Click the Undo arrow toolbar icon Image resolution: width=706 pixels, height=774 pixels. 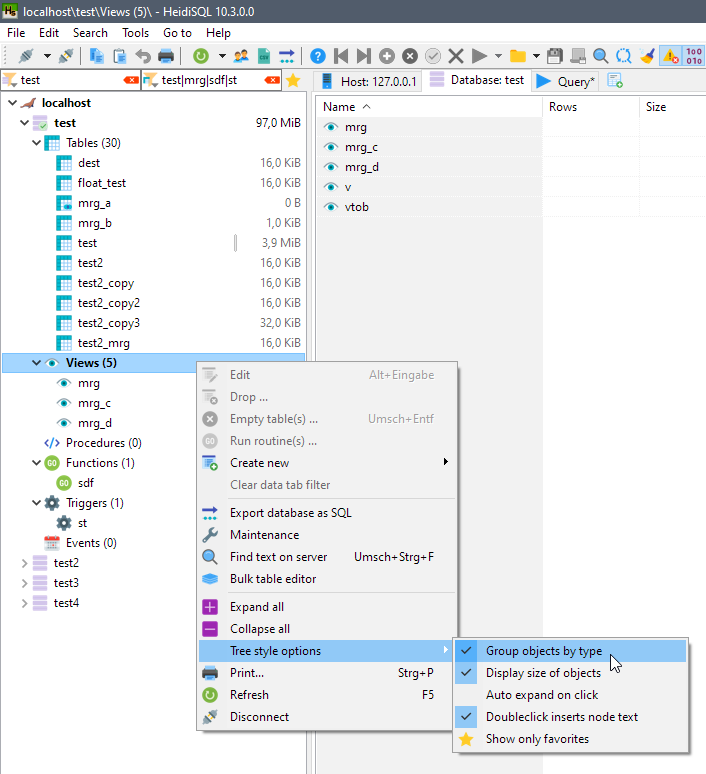(x=143, y=56)
